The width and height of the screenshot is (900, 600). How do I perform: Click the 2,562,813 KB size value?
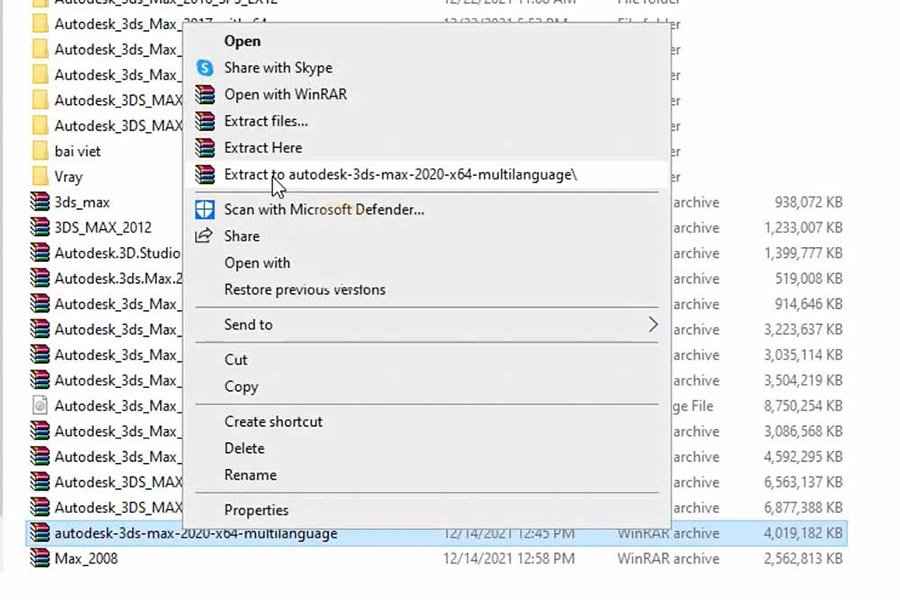click(x=803, y=559)
